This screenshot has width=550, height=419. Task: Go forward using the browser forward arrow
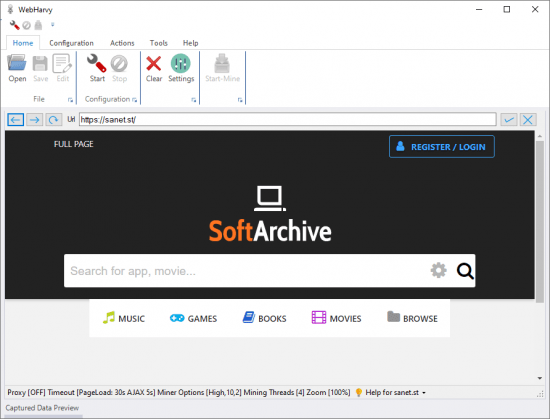(x=34, y=120)
